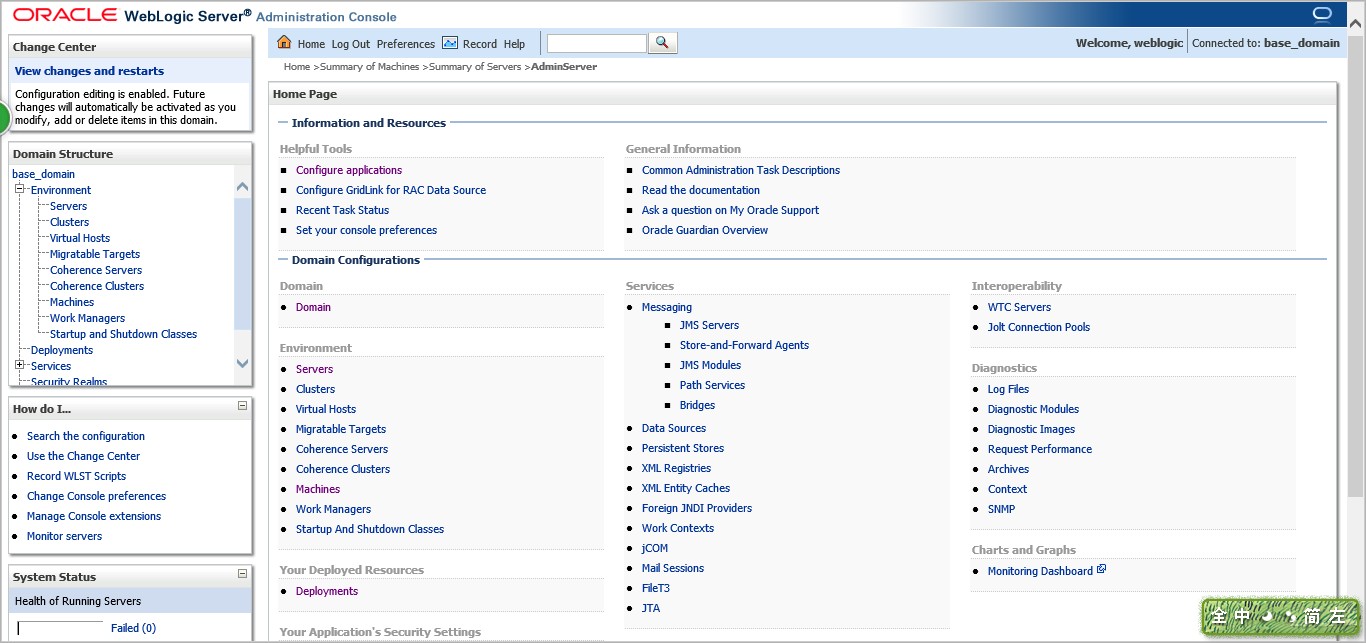This screenshot has height=643, width=1366.
Task: Open Set your console preferences
Action: click(366, 230)
